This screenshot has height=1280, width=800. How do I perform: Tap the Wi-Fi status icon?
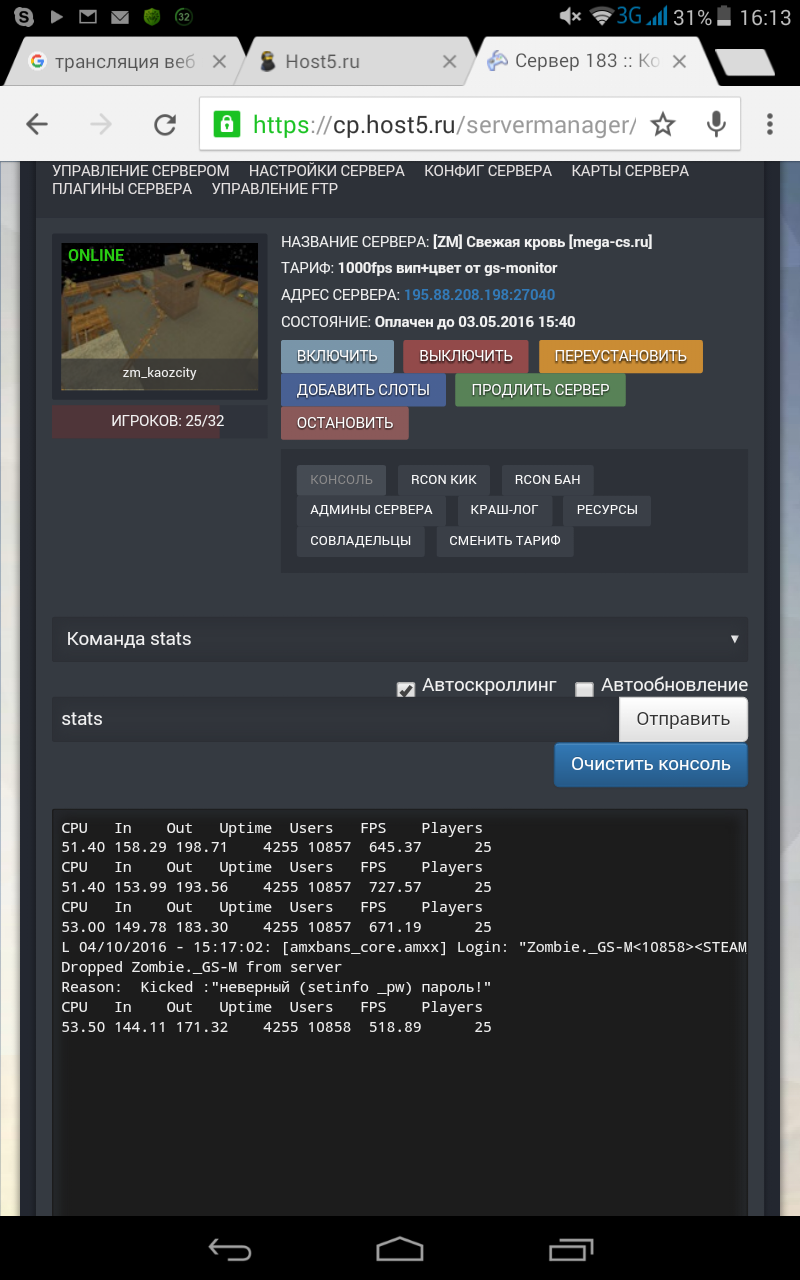(x=602, y=17)
